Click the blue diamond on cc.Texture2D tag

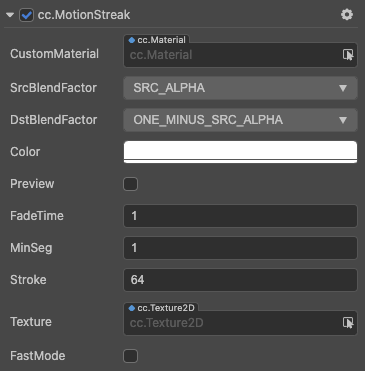pyautogui.click(x=132, y=308)
